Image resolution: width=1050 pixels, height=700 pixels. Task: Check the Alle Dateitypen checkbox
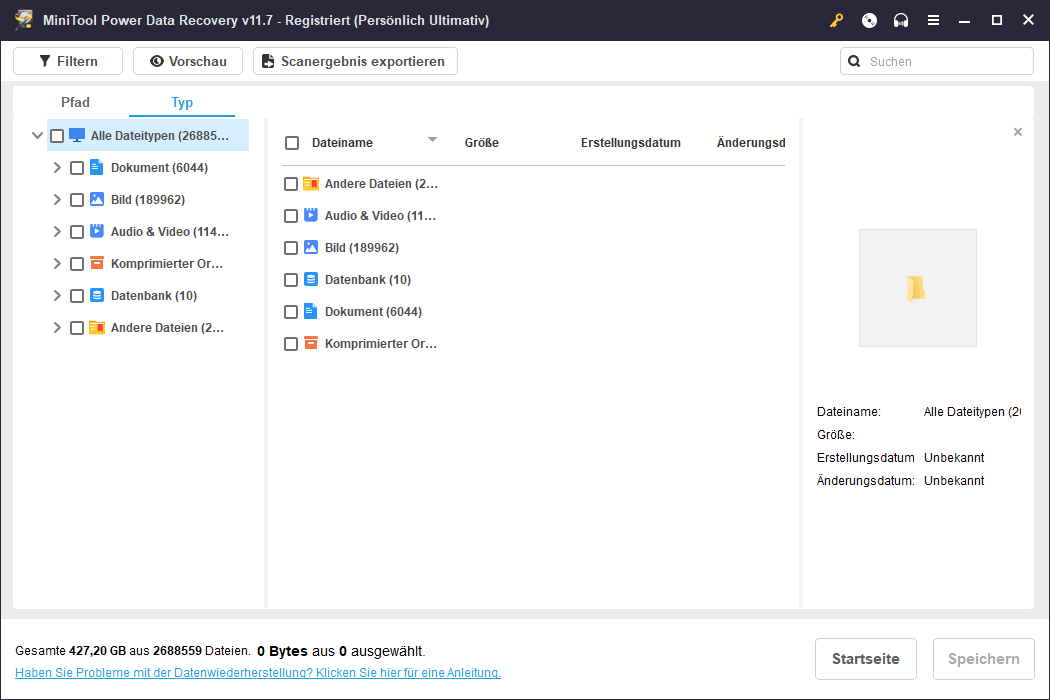point(57,136)
